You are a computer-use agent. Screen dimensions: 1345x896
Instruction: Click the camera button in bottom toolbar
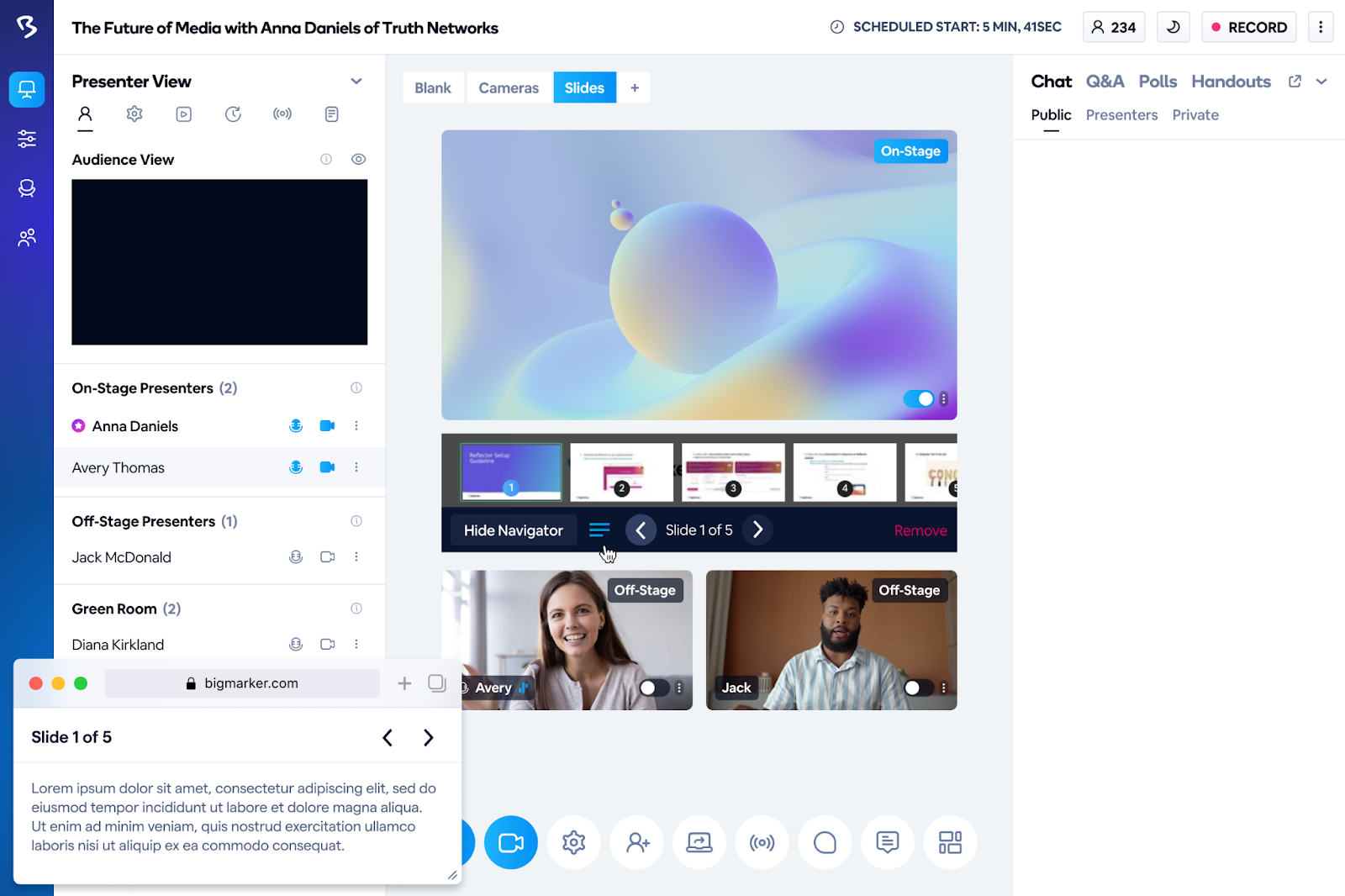pyautogui.click(x=511, y=842)
